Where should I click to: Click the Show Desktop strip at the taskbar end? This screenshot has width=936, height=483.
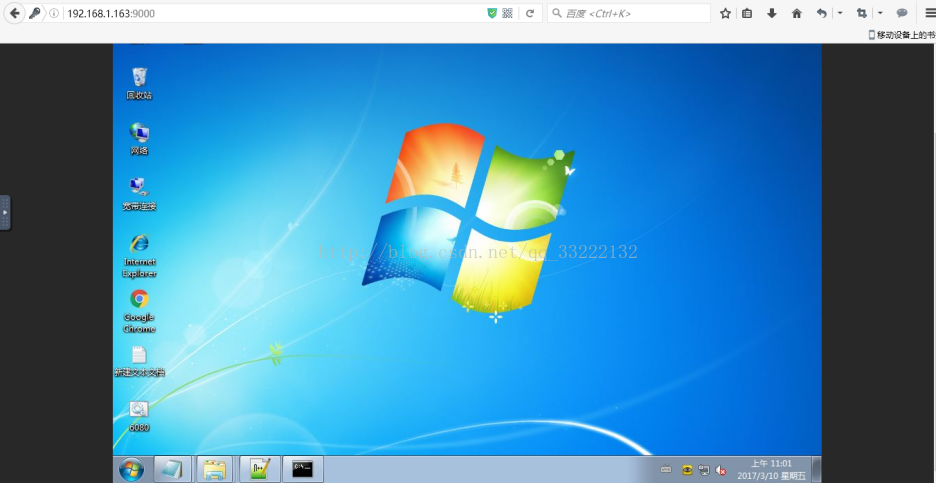click(x=817, y=469)
